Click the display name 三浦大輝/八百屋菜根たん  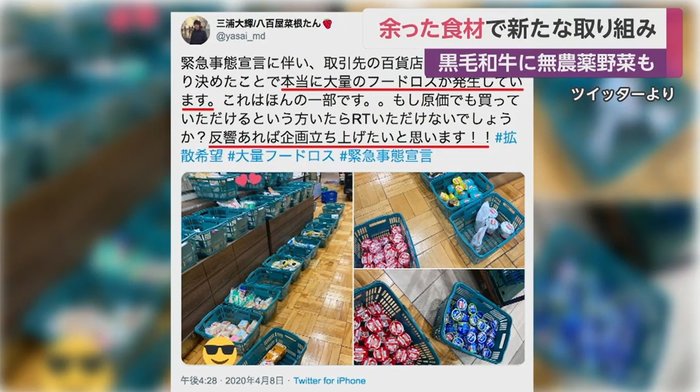(x=268, y=23)
